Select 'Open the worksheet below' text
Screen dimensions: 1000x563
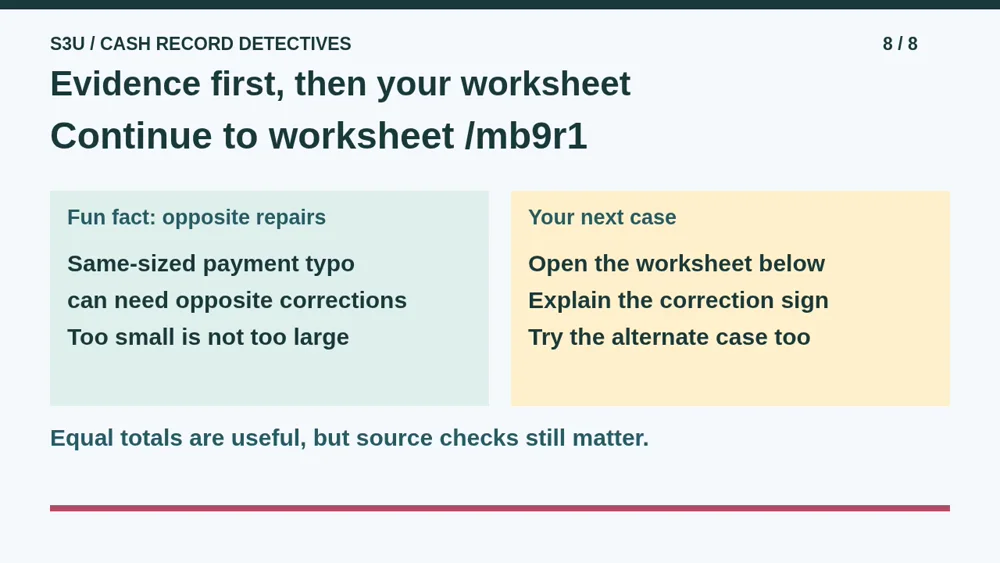coord(677,264)
